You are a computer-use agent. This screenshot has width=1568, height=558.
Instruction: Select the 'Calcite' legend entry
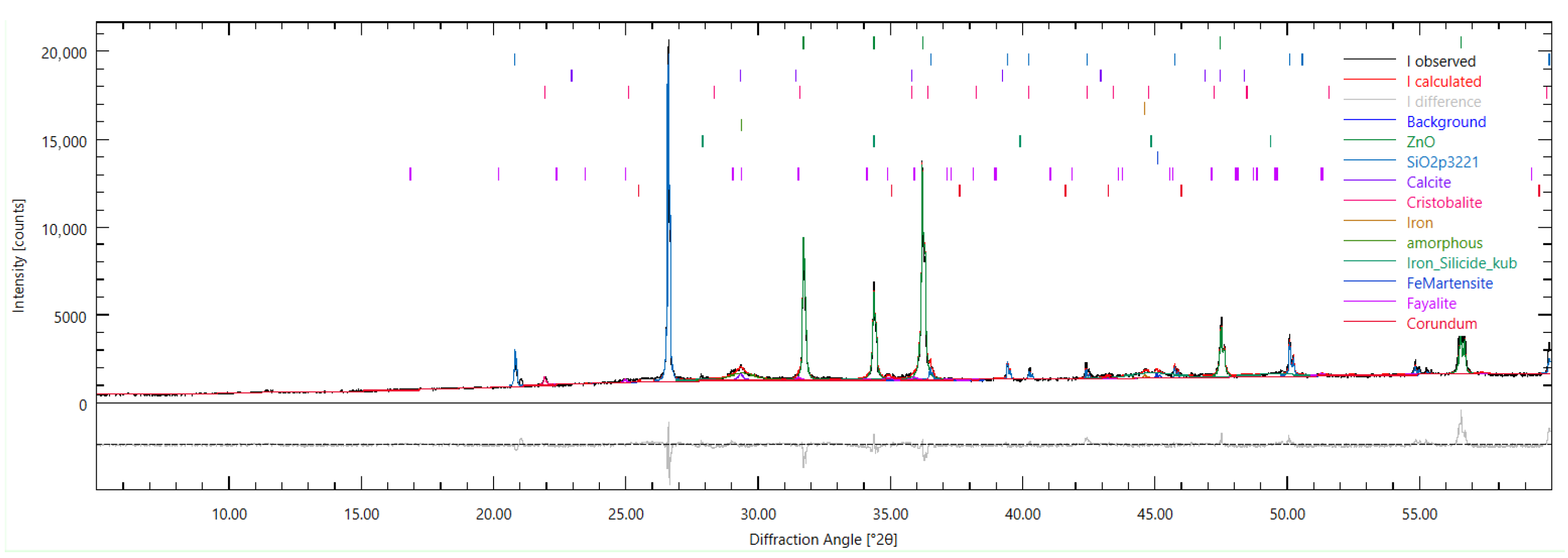[x=1428, y=182]
